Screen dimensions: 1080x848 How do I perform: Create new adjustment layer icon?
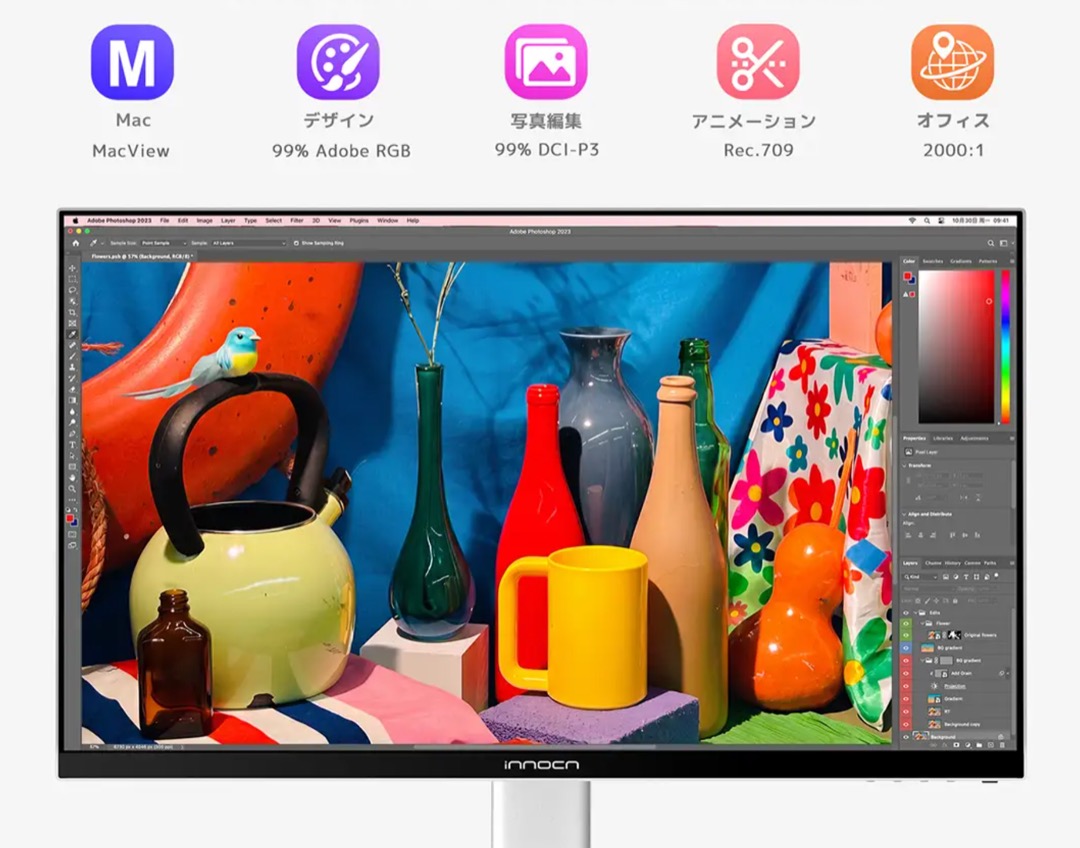[x=968, y=745]
